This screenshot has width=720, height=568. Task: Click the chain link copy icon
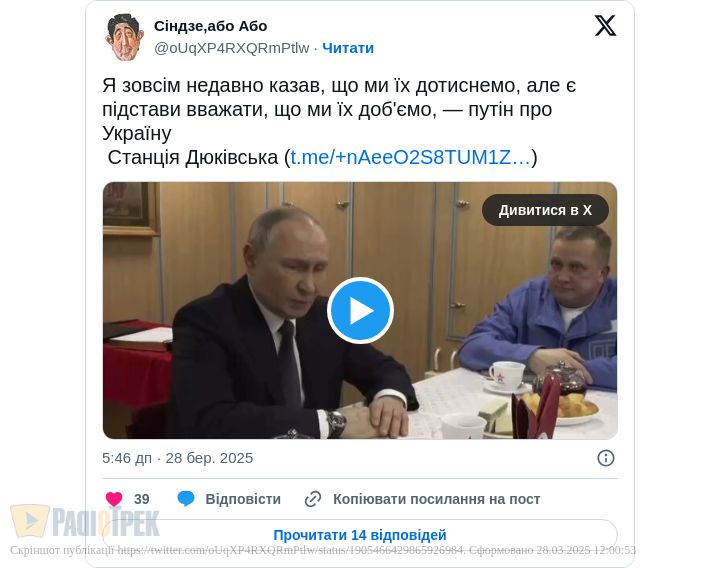313,499
